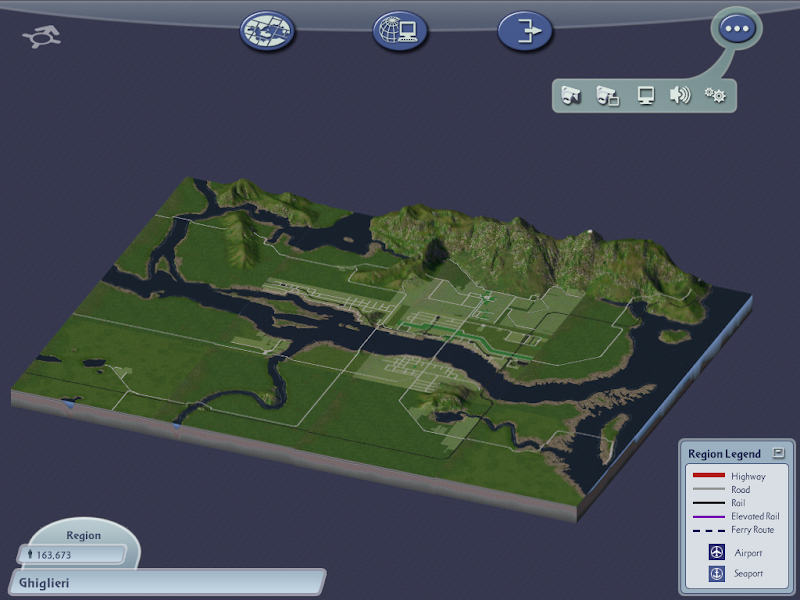Click the black Rail legend line
The image size is (800, 600).
point(709,503)
